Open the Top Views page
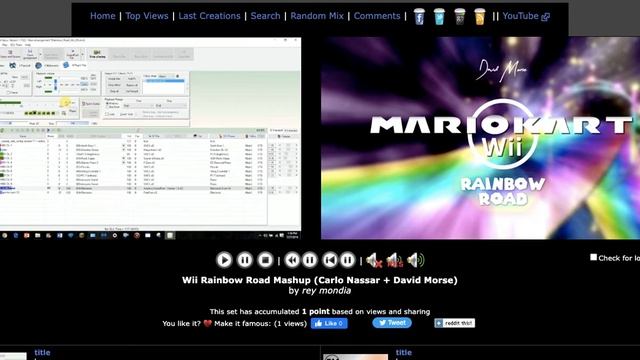 147,16
